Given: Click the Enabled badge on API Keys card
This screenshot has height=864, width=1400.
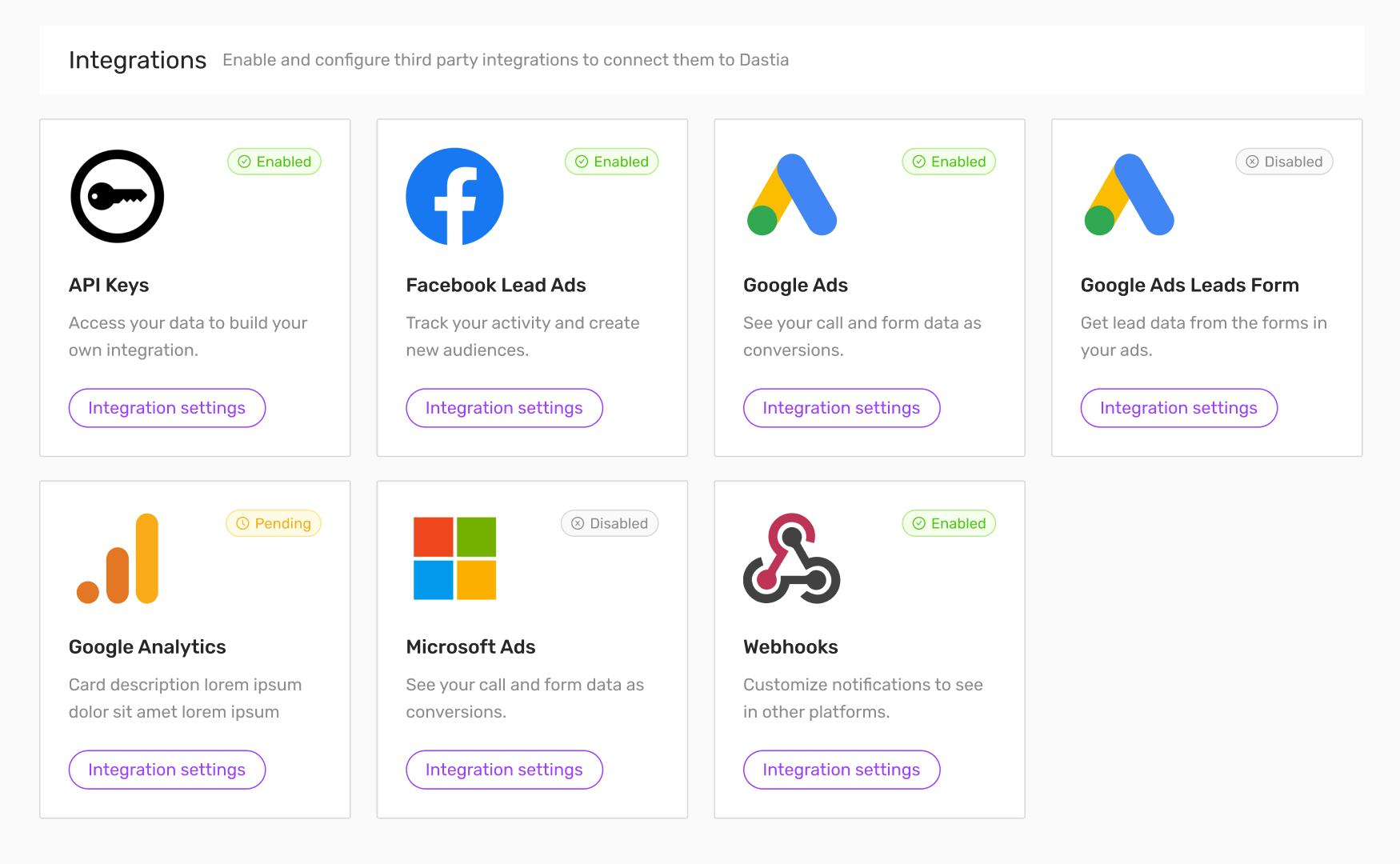Looking at the screenshot, I should coord(274,161).
